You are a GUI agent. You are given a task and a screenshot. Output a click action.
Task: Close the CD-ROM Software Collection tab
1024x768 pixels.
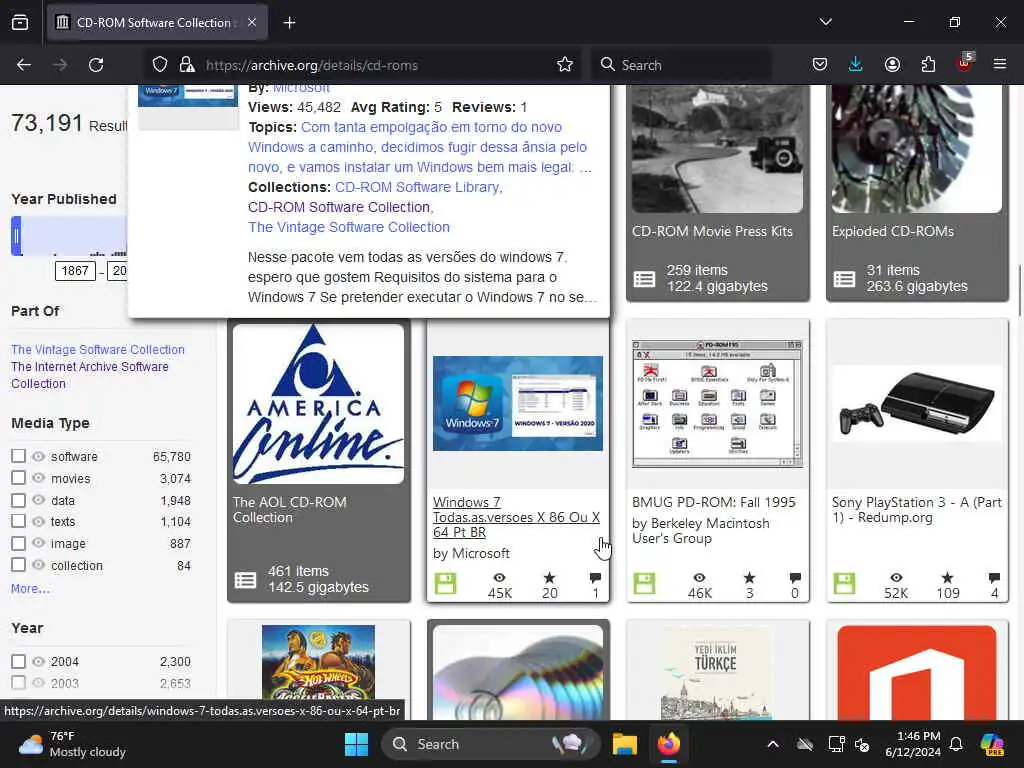pos(252,23)
